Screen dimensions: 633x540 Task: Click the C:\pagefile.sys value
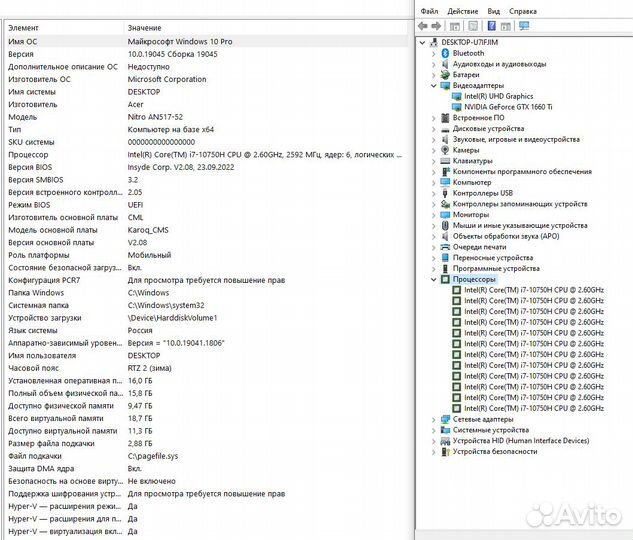click(x=153, y=456)
